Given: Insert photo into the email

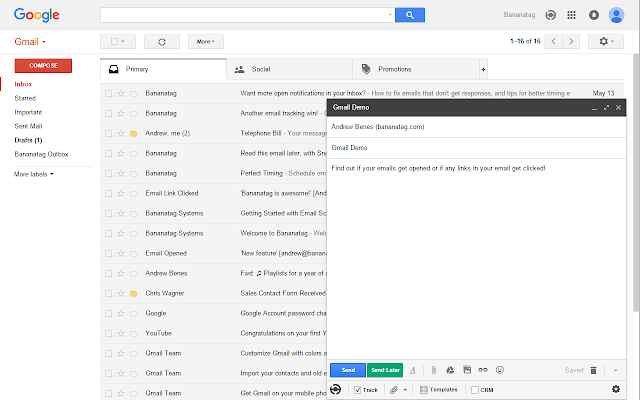Looking at the screenshot, I should point(467,370).
